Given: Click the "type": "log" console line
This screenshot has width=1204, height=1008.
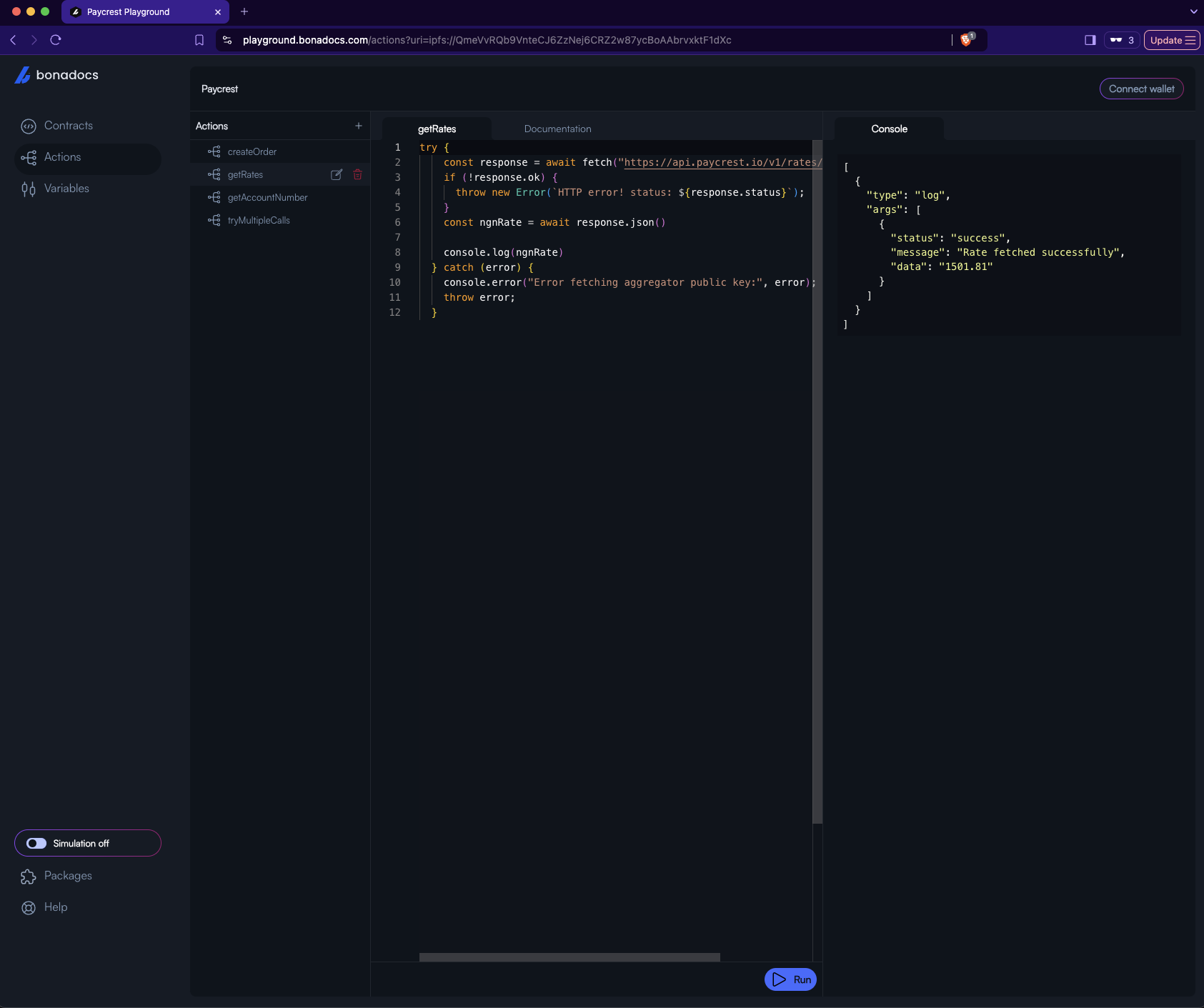Looking at the screenshot, I should point(908,195).
